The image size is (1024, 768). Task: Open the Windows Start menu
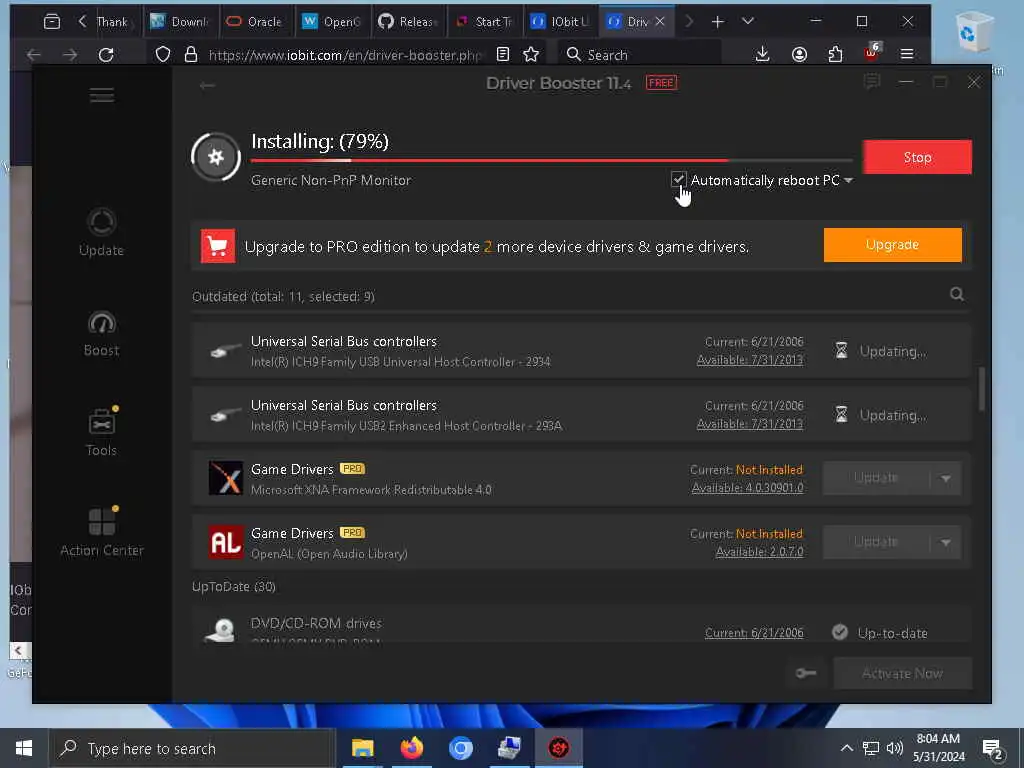pyautogui.click(x=24, y=748)
